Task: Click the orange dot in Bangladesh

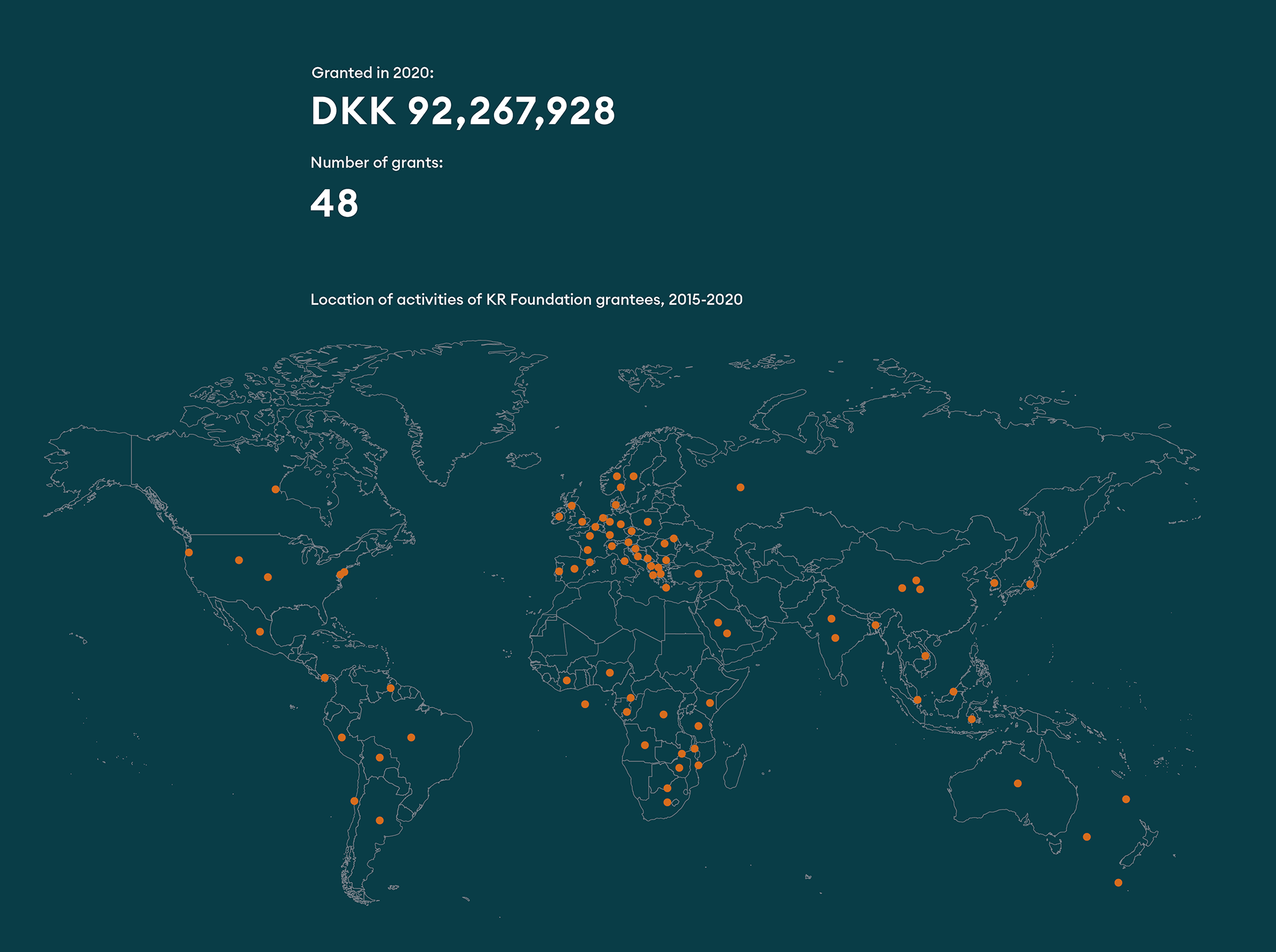Action: [875, 625]
